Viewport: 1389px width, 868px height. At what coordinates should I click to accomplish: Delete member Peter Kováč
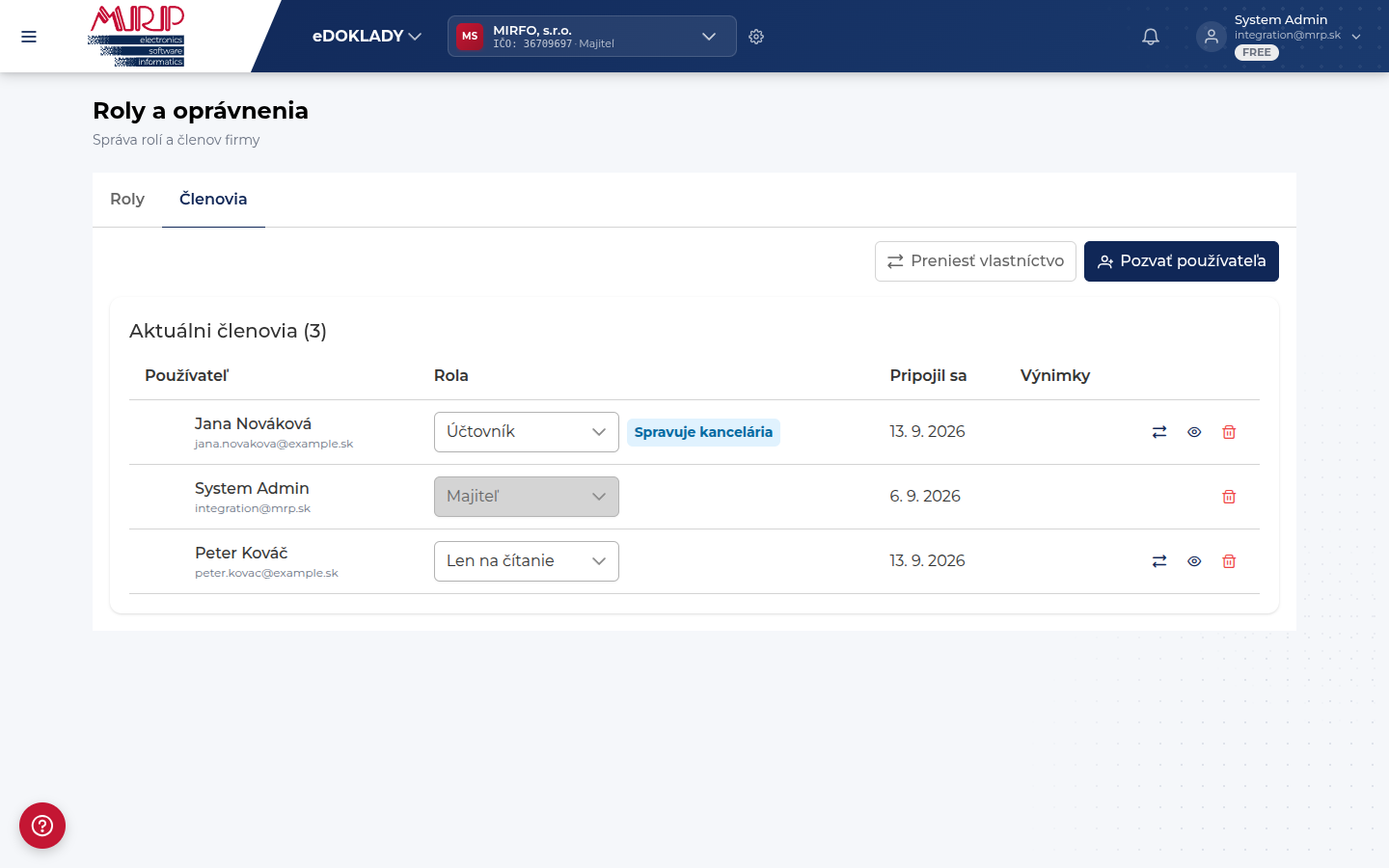pos(1229,561)
